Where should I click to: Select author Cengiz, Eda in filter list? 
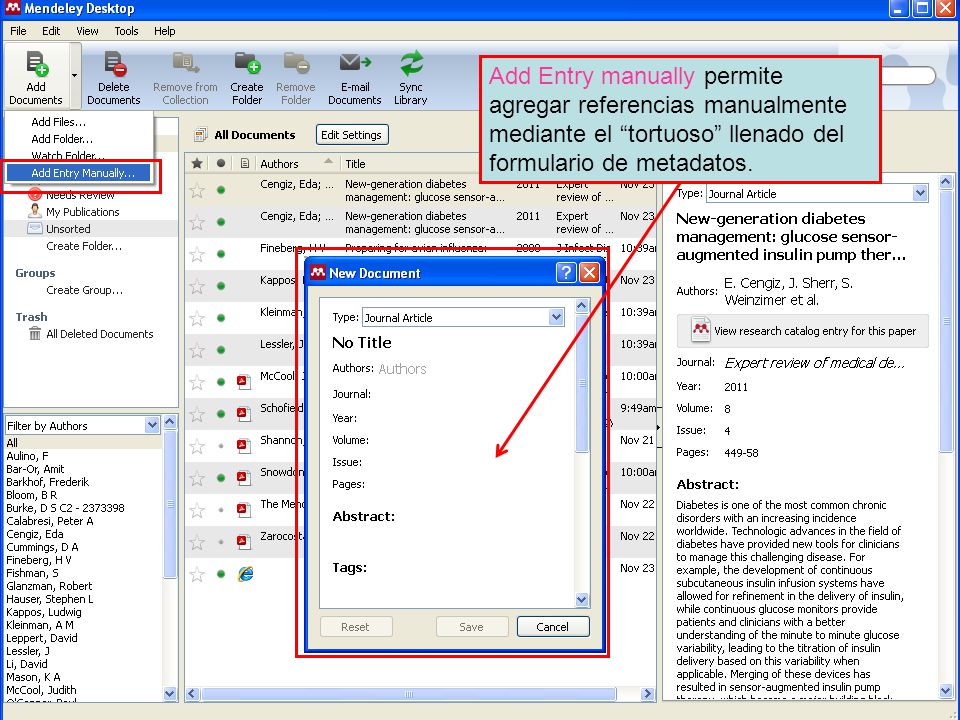[x=35, y=534]
